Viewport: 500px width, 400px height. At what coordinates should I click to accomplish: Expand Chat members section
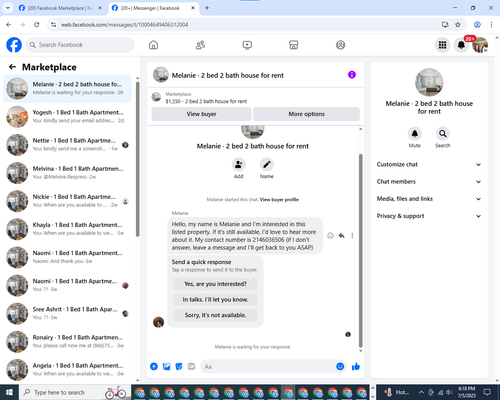429,182
